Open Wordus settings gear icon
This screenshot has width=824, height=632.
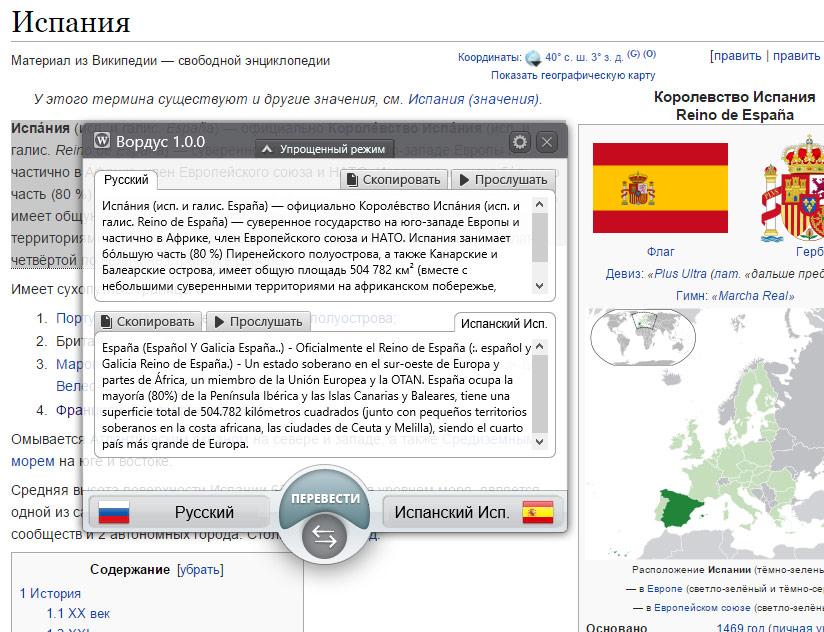[x=520, y=142]
